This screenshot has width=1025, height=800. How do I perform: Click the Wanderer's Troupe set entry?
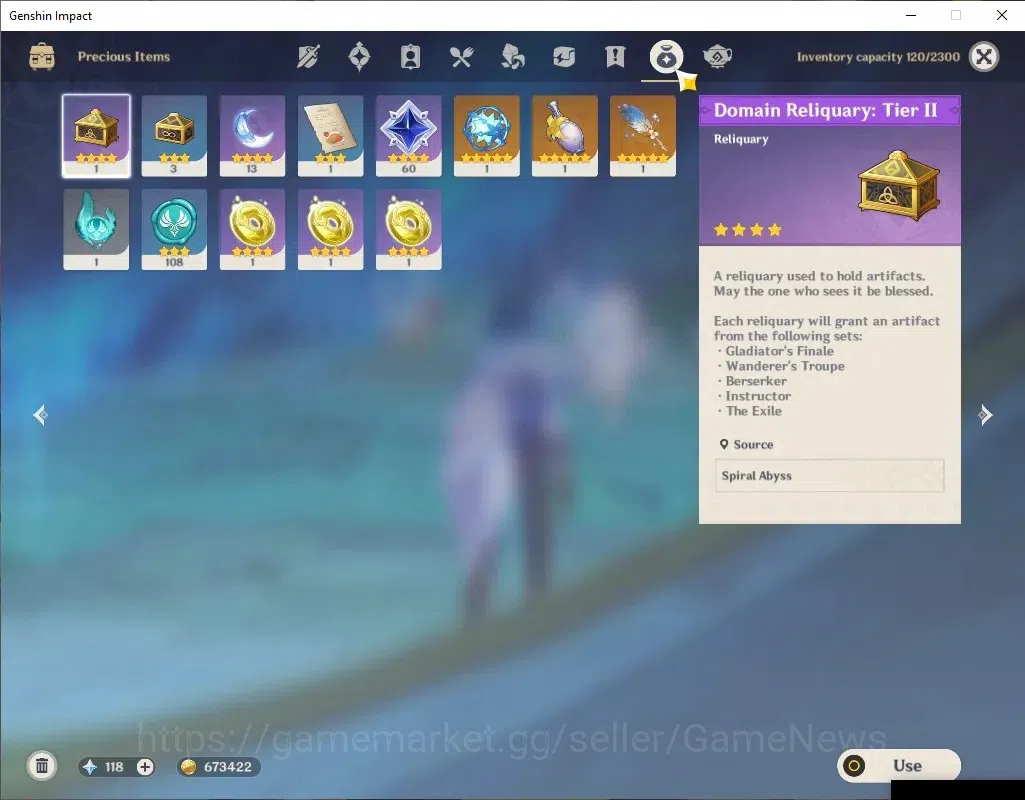pyautogui.click(x=785, y=366)
